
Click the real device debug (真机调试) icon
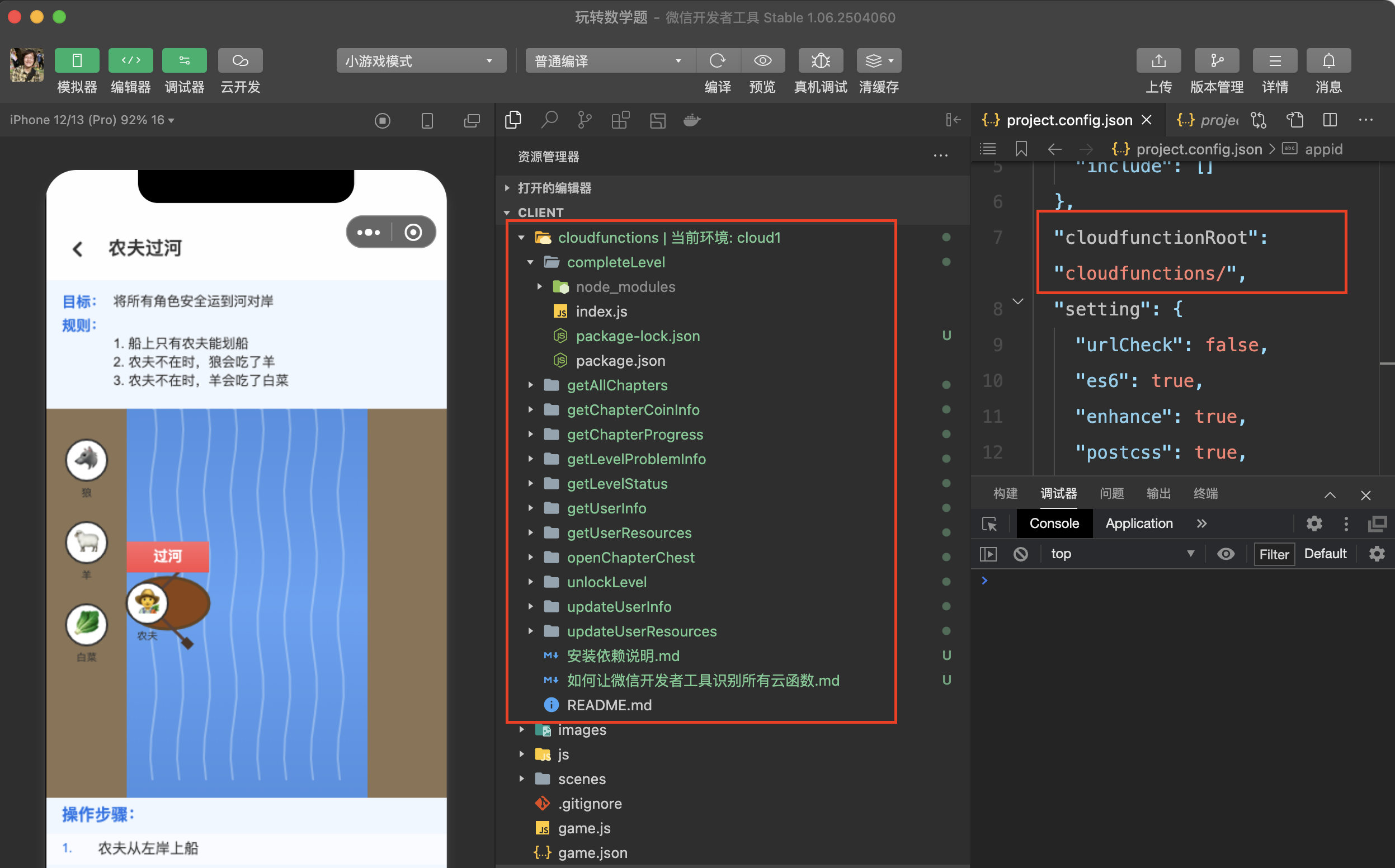[x=821, y=61]
